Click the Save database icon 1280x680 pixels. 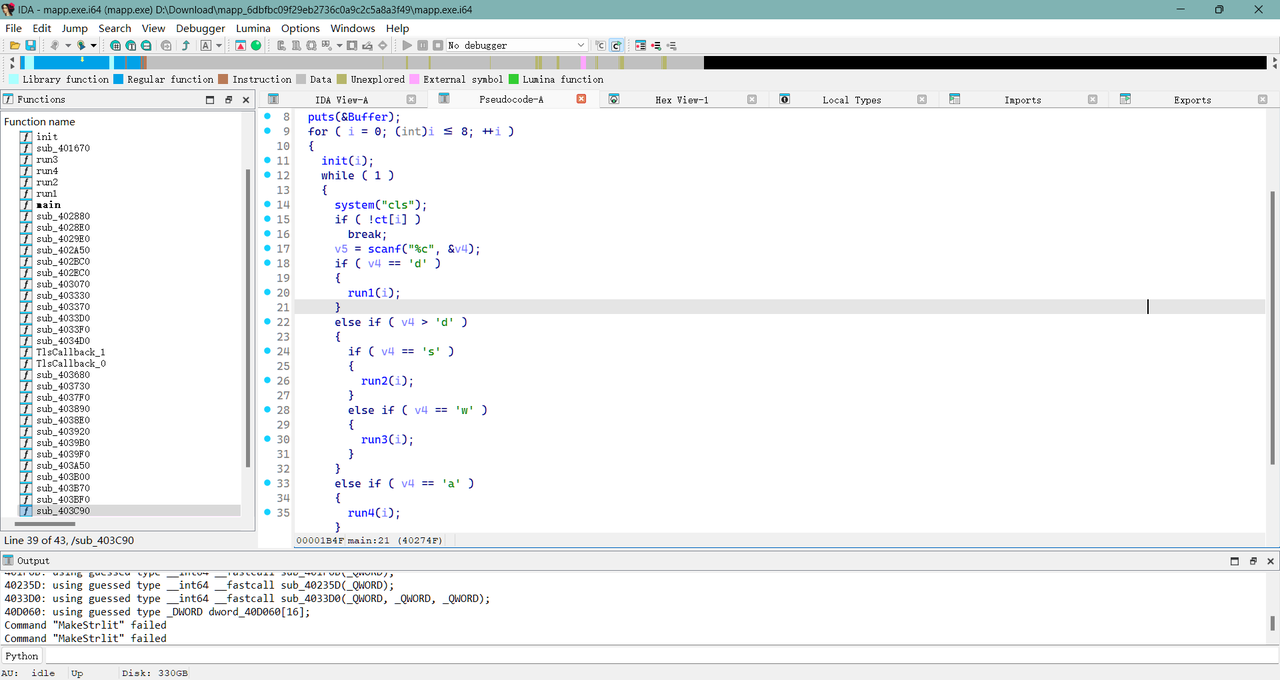point(31,45)
